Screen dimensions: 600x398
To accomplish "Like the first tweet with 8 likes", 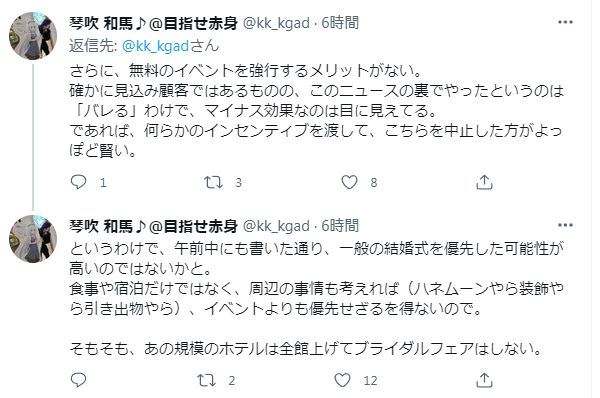I will click(x=349, y=183).
